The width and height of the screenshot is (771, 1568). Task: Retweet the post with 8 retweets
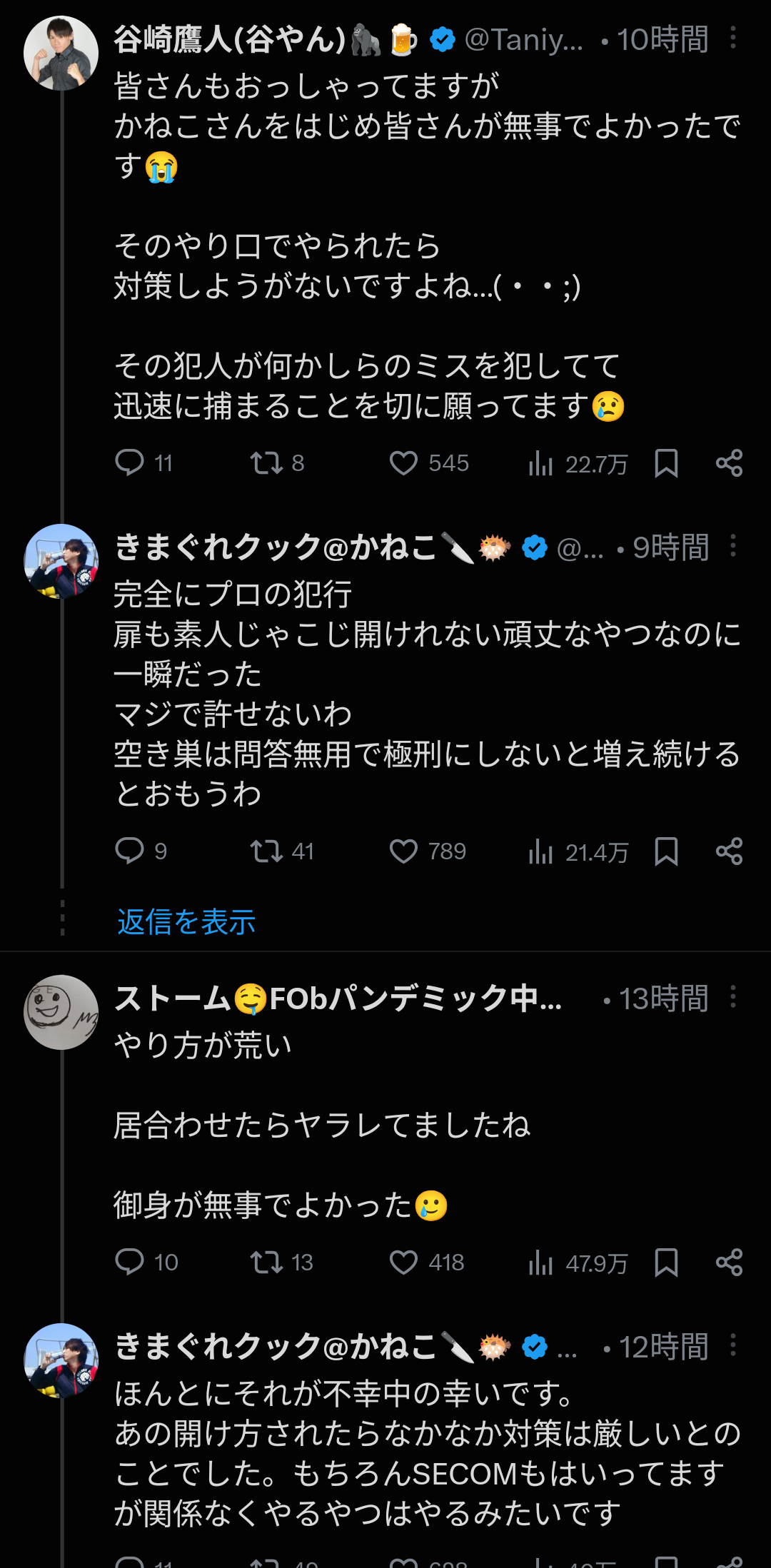click(x=277, y=463)
